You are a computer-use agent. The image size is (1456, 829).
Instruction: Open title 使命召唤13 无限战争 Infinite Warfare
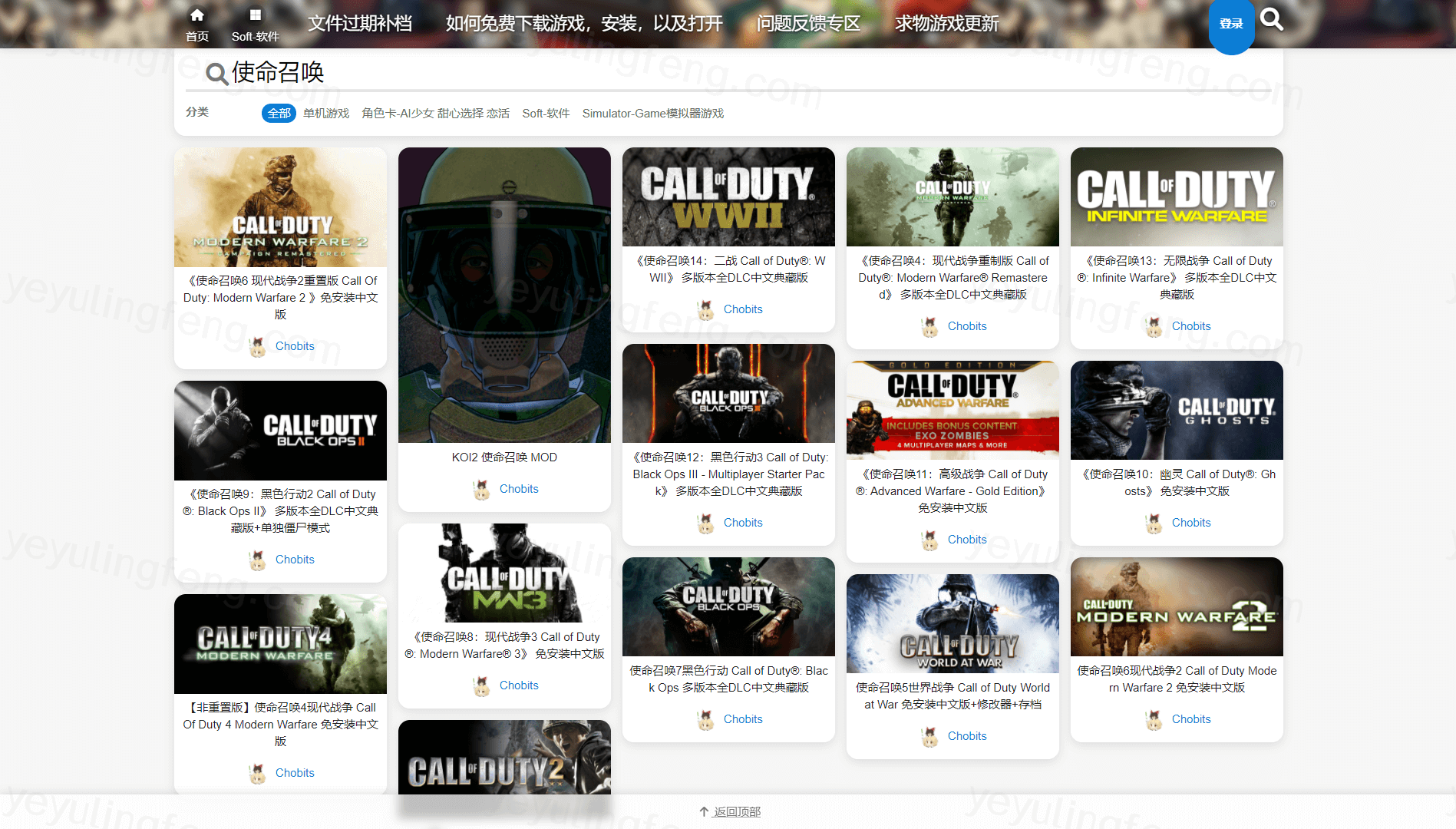[1177, 278]
